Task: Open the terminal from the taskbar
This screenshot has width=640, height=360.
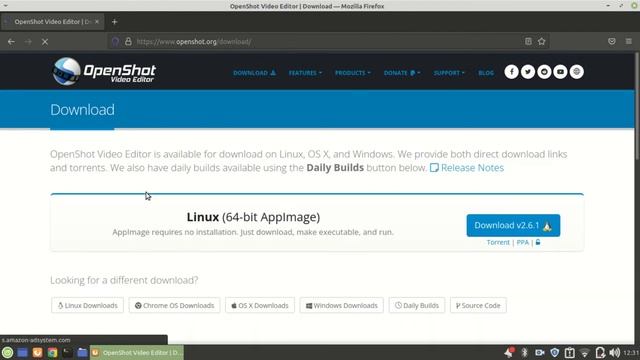Action: 67,353
